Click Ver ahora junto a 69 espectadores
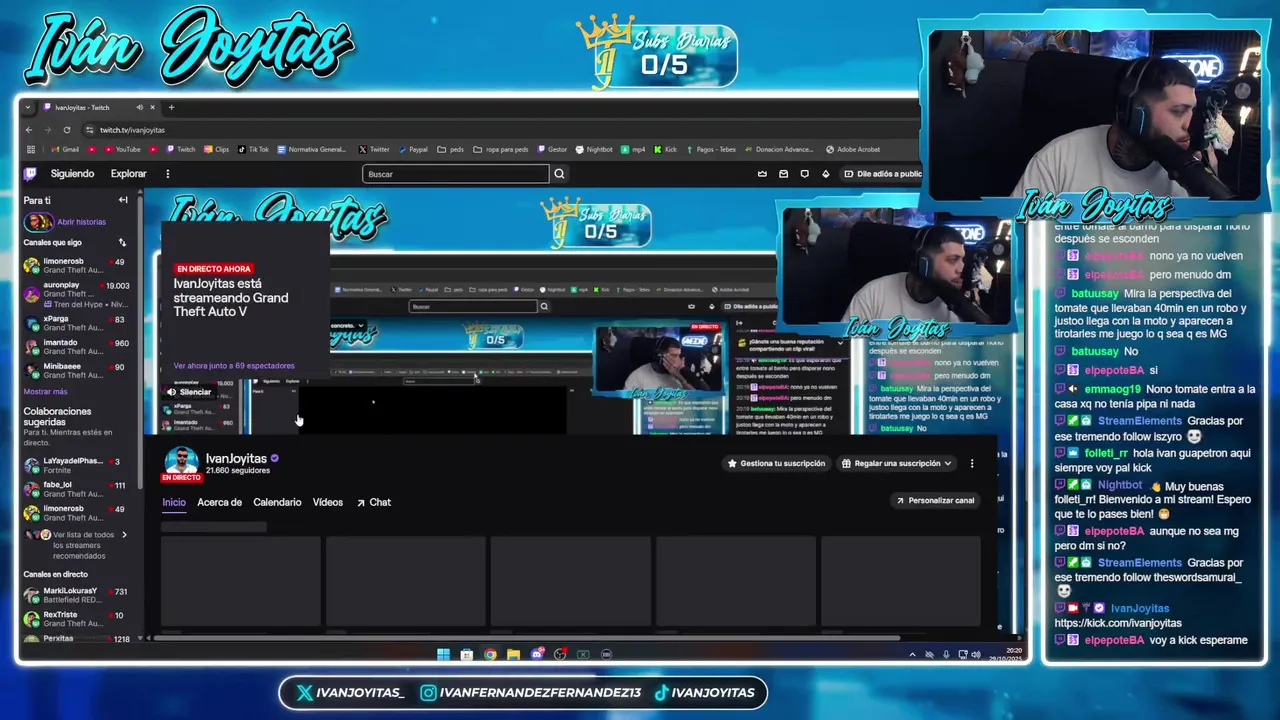The image size is (1280, 720). (x=234, y=366)
